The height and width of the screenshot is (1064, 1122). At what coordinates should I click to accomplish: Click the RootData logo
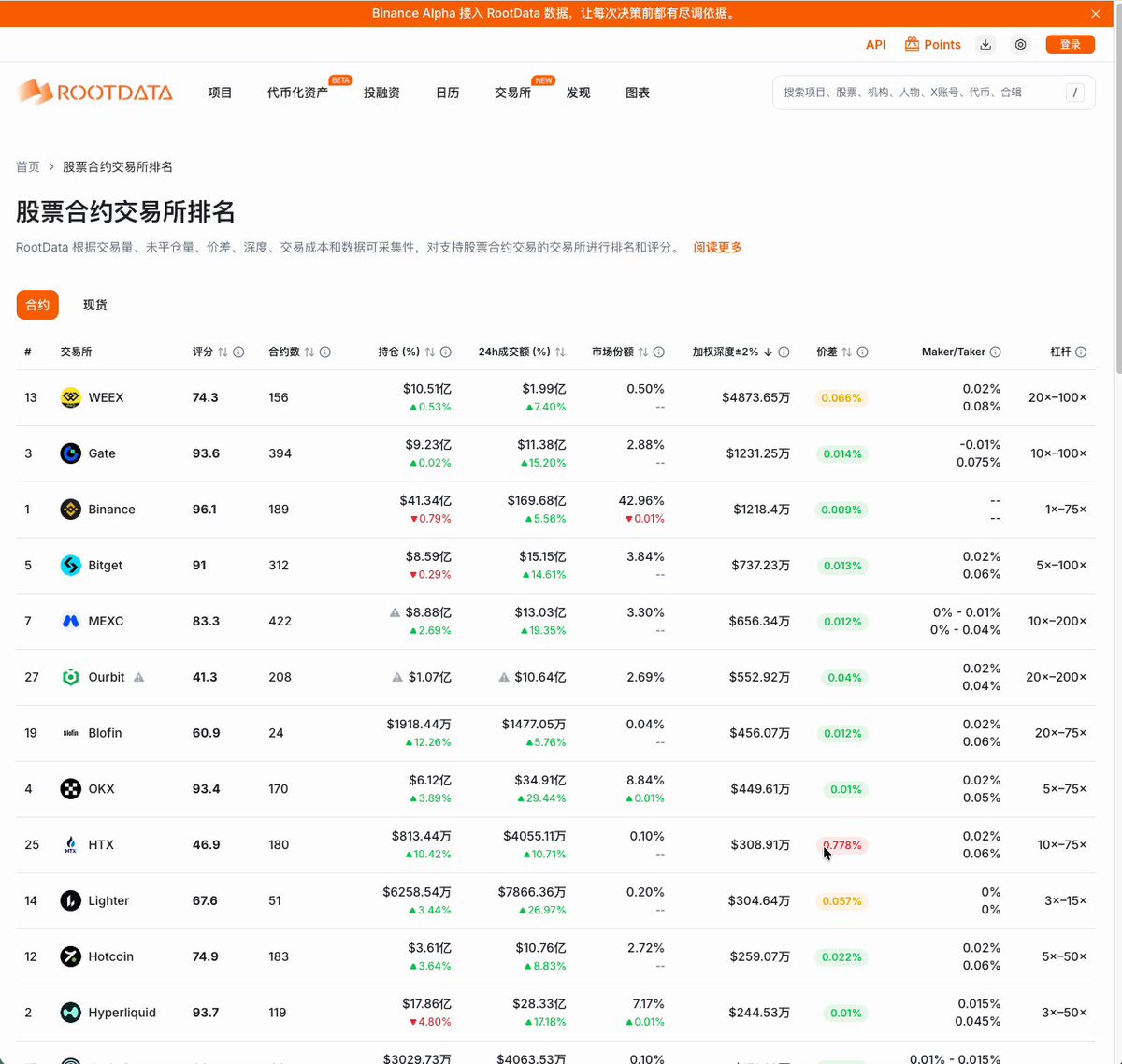coord(94,92)
